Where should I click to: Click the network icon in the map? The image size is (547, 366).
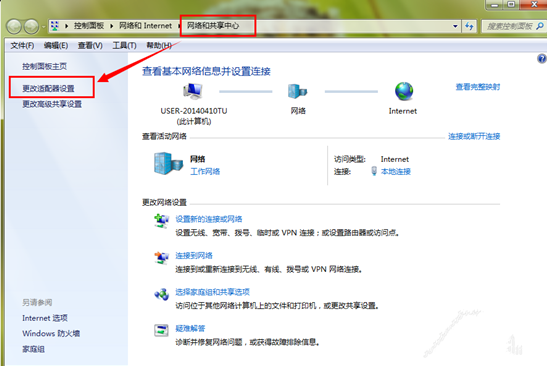298,91
